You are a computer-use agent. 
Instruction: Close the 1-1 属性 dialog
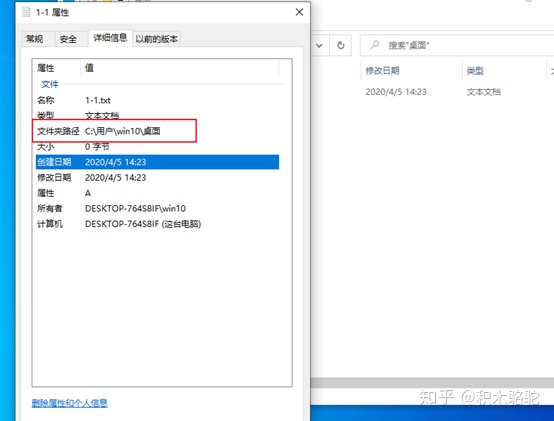coord(299,12)
